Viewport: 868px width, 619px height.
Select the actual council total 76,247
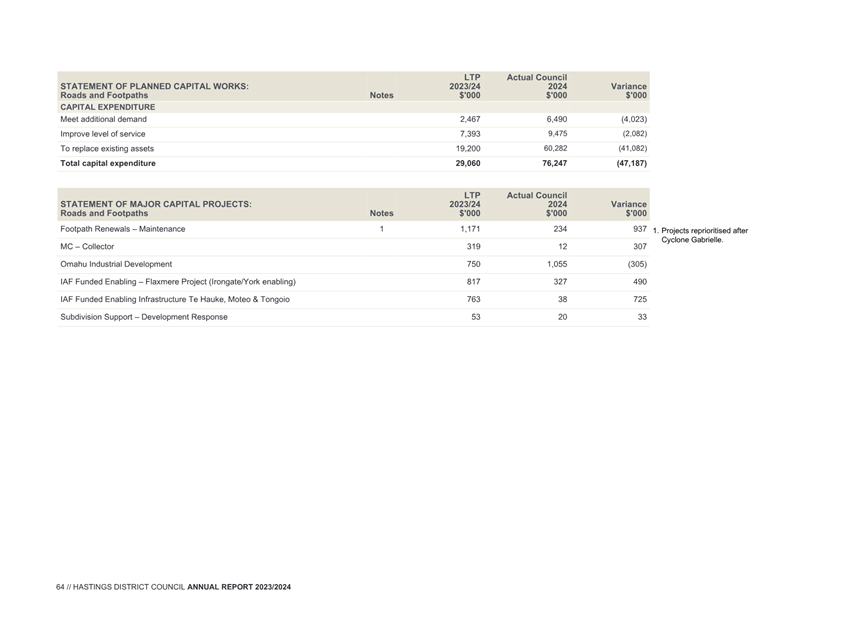[555, 163]
